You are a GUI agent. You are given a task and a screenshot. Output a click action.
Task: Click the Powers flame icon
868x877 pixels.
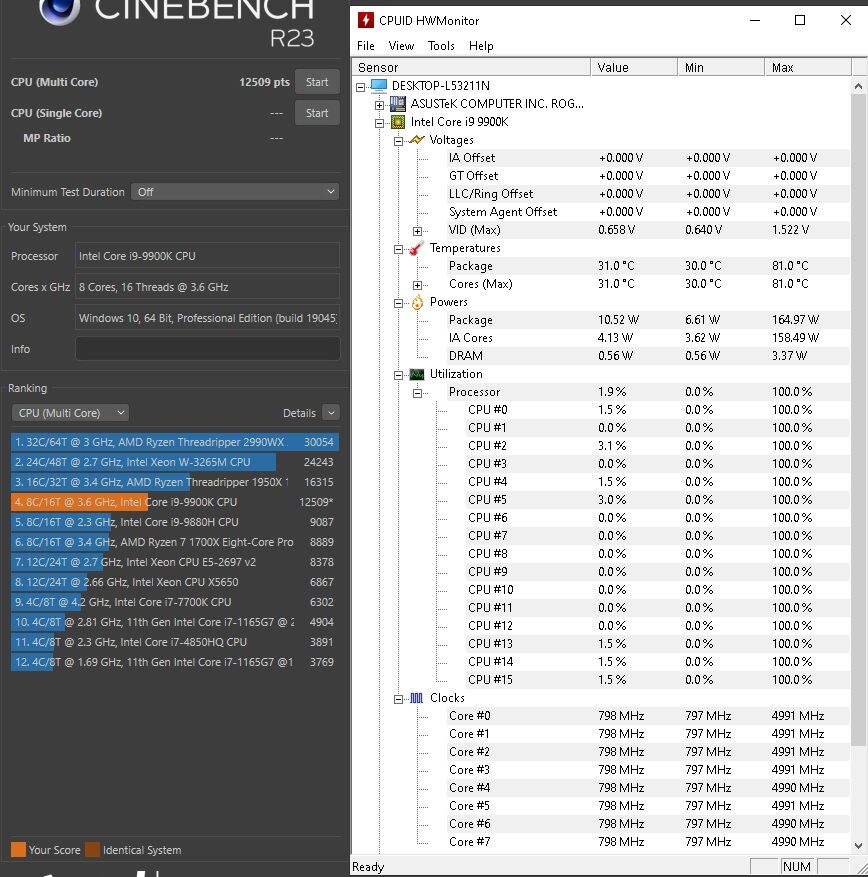pos(417,303)
